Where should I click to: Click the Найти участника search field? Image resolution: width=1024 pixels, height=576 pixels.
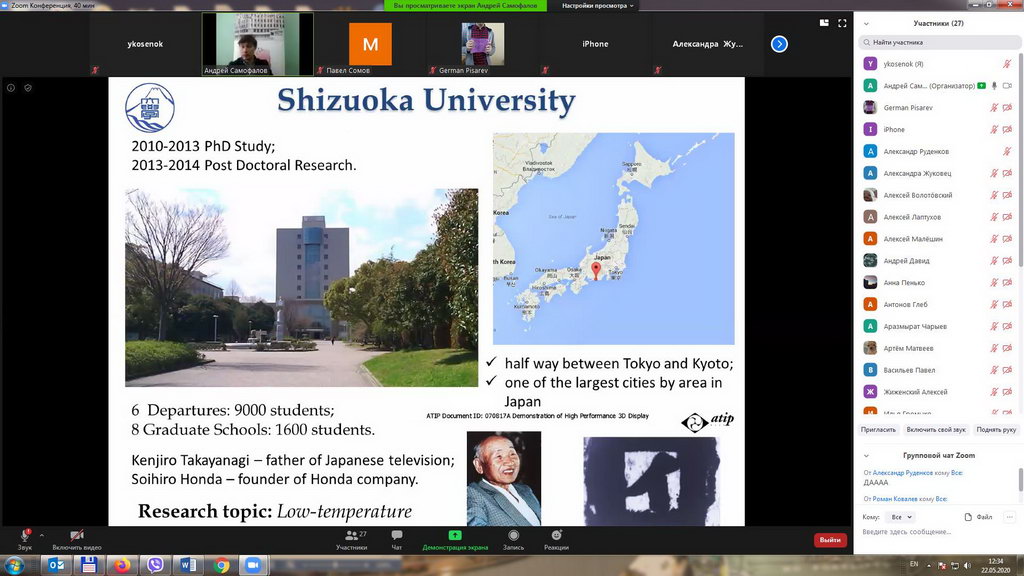[x=939, y=42]
